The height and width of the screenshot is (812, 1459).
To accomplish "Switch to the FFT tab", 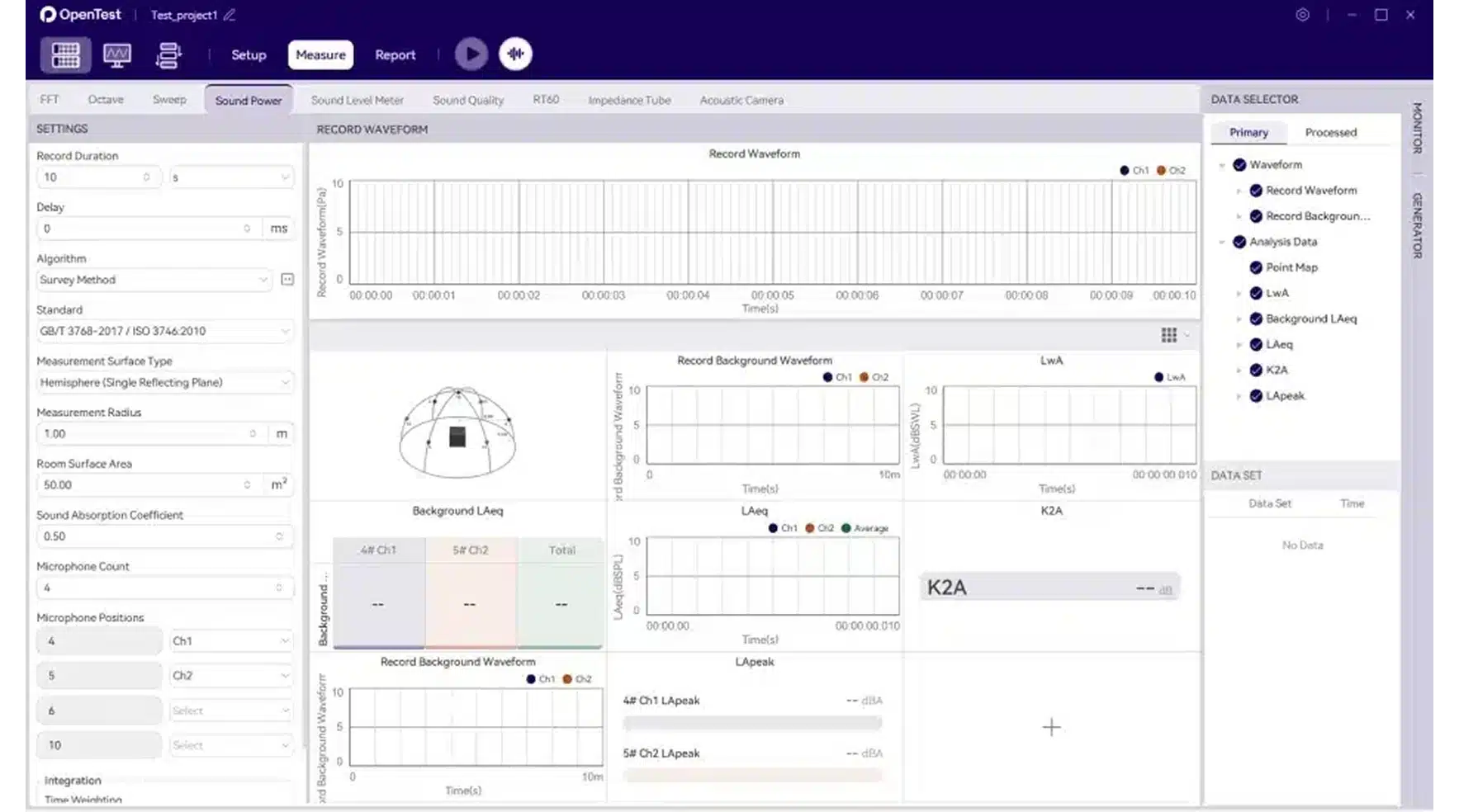I will (50, 99).
